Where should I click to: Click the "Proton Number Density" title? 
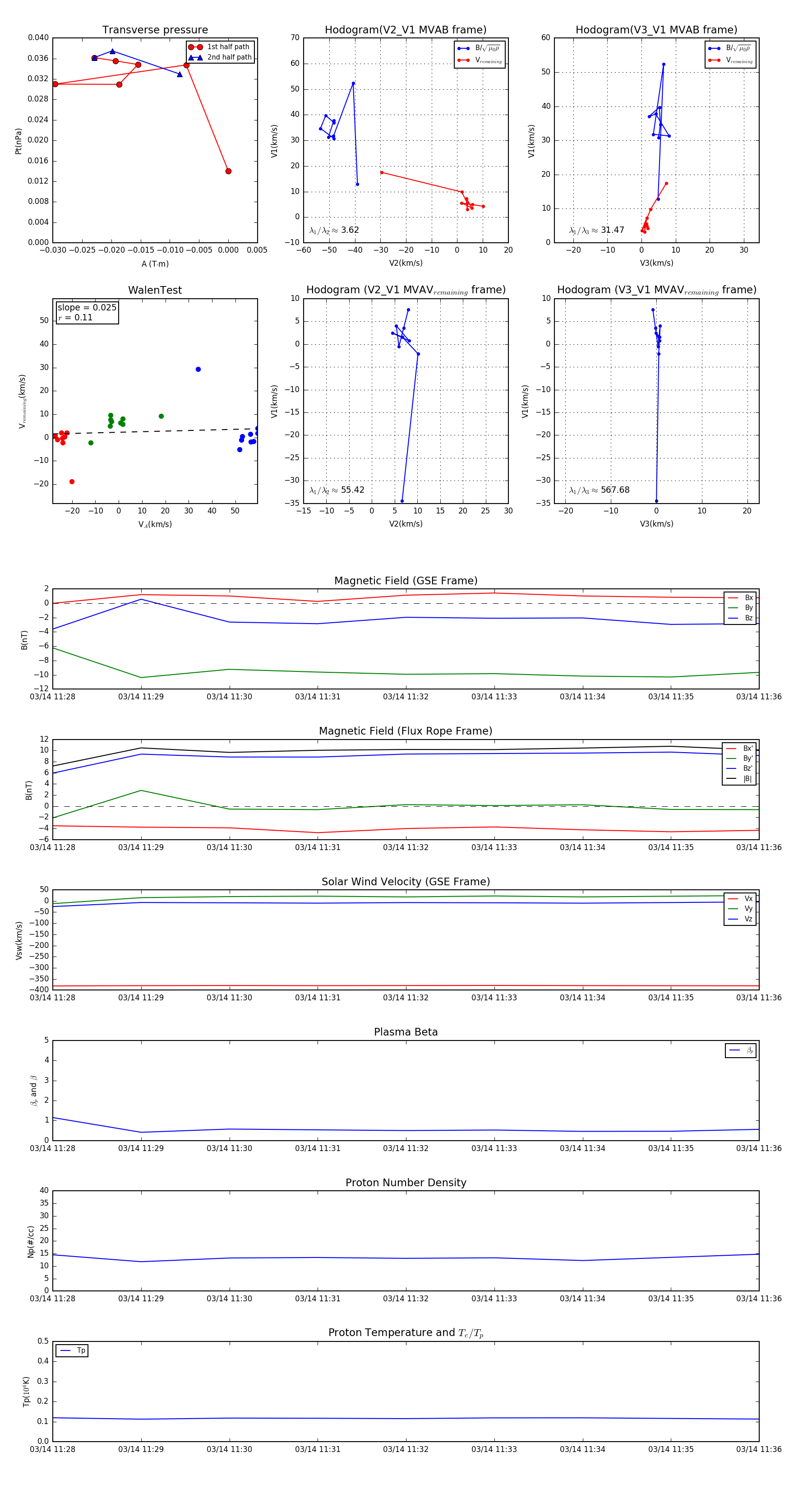(x=406, y=1183)
